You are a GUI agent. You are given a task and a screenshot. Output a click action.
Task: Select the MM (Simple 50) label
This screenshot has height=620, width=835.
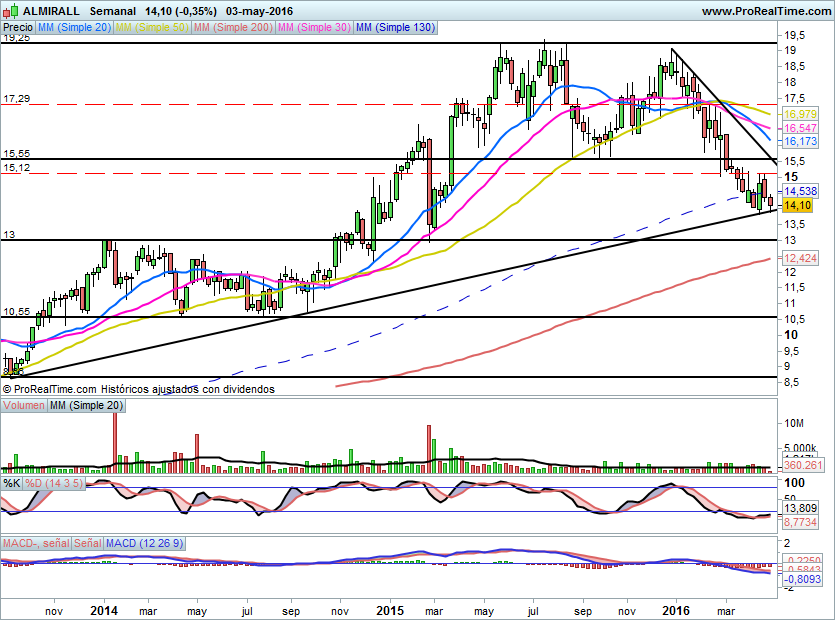tap(152, 27)
